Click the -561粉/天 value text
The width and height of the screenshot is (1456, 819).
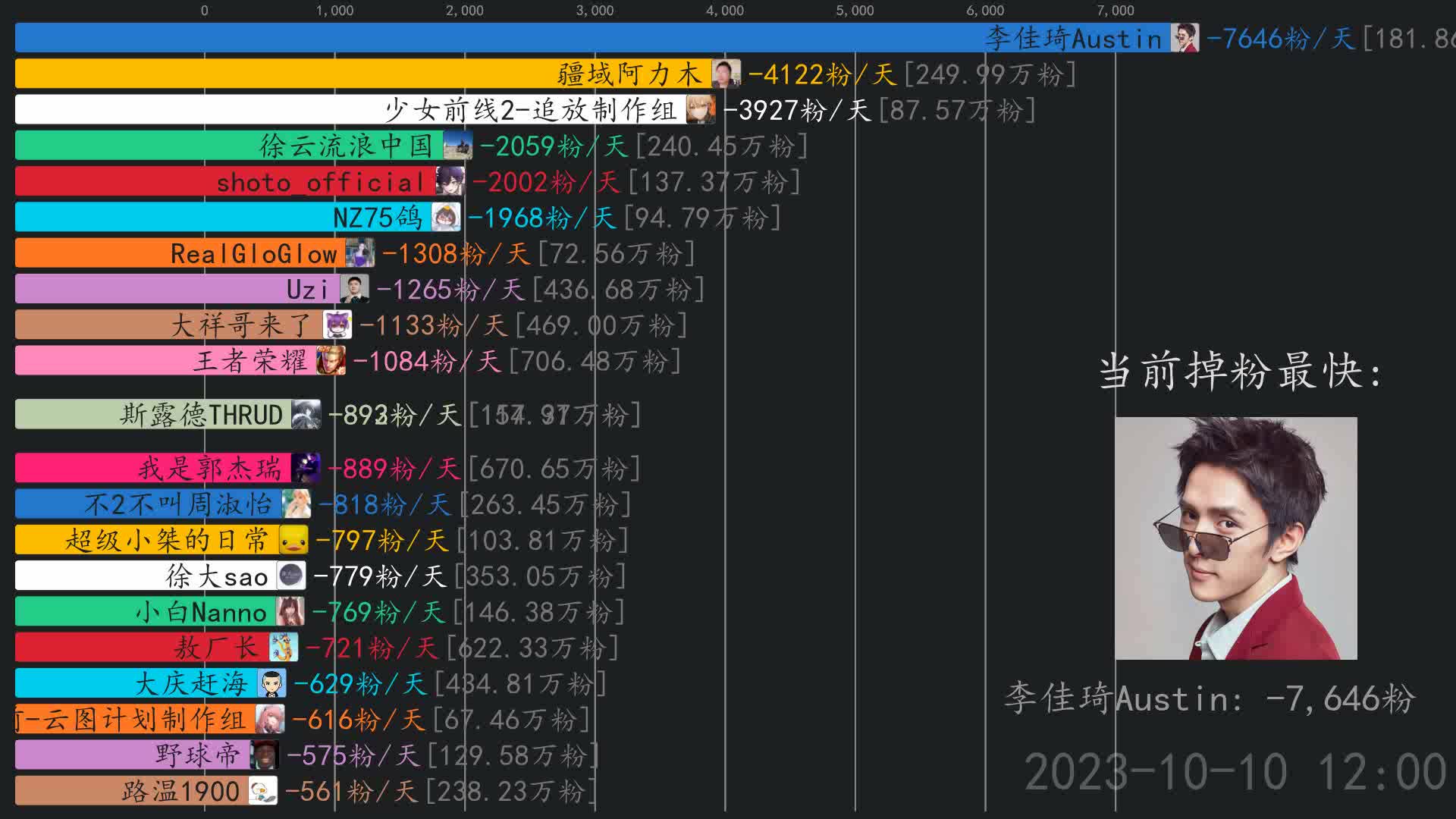(x=351, y=791)
